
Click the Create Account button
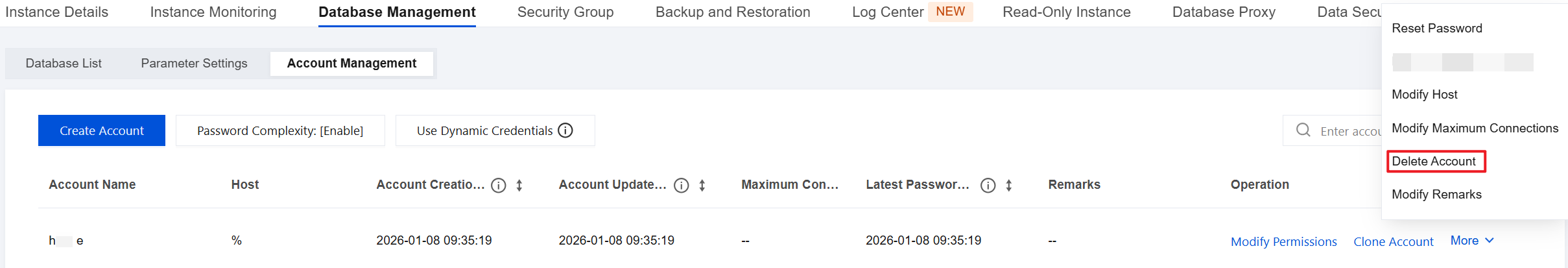pyautogui.click(x=102, y=130)
